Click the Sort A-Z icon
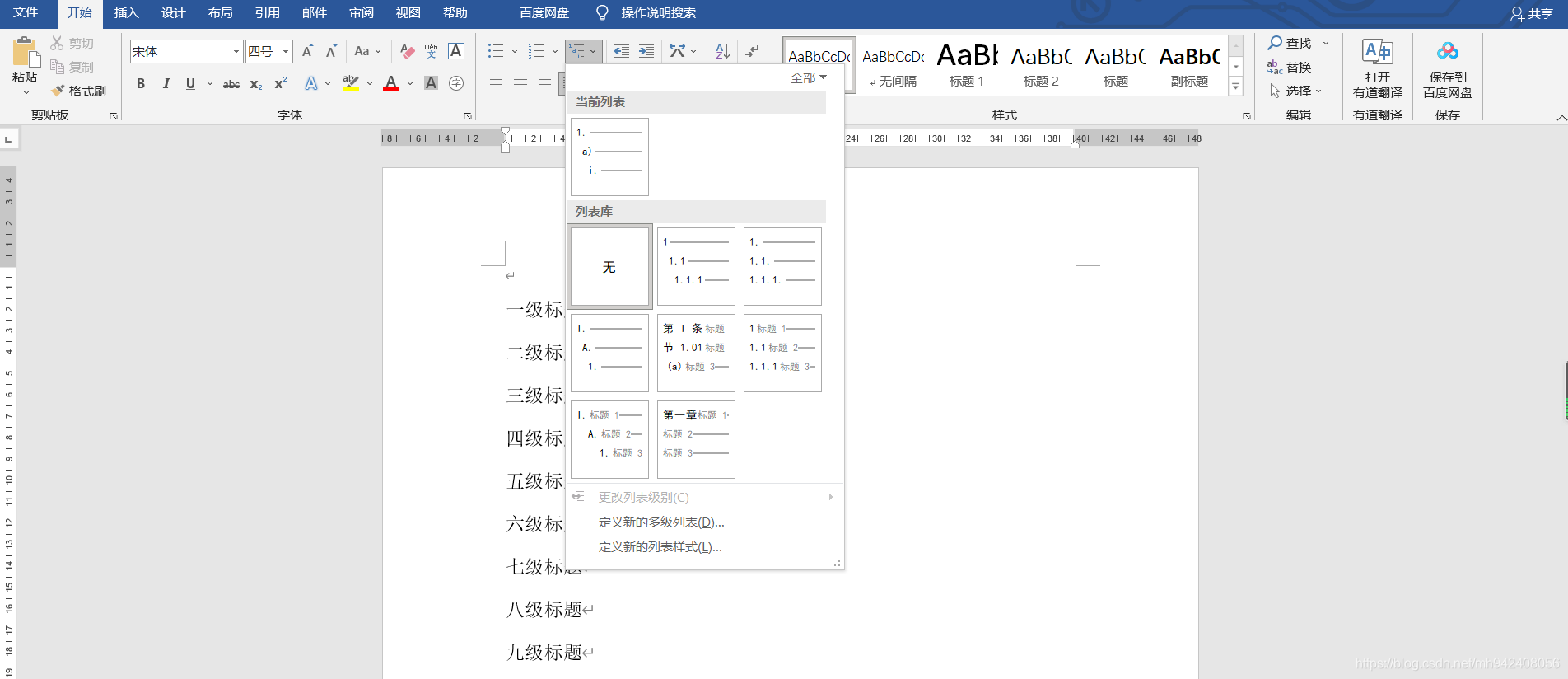 pyautogui.click(x=722, y=51)
